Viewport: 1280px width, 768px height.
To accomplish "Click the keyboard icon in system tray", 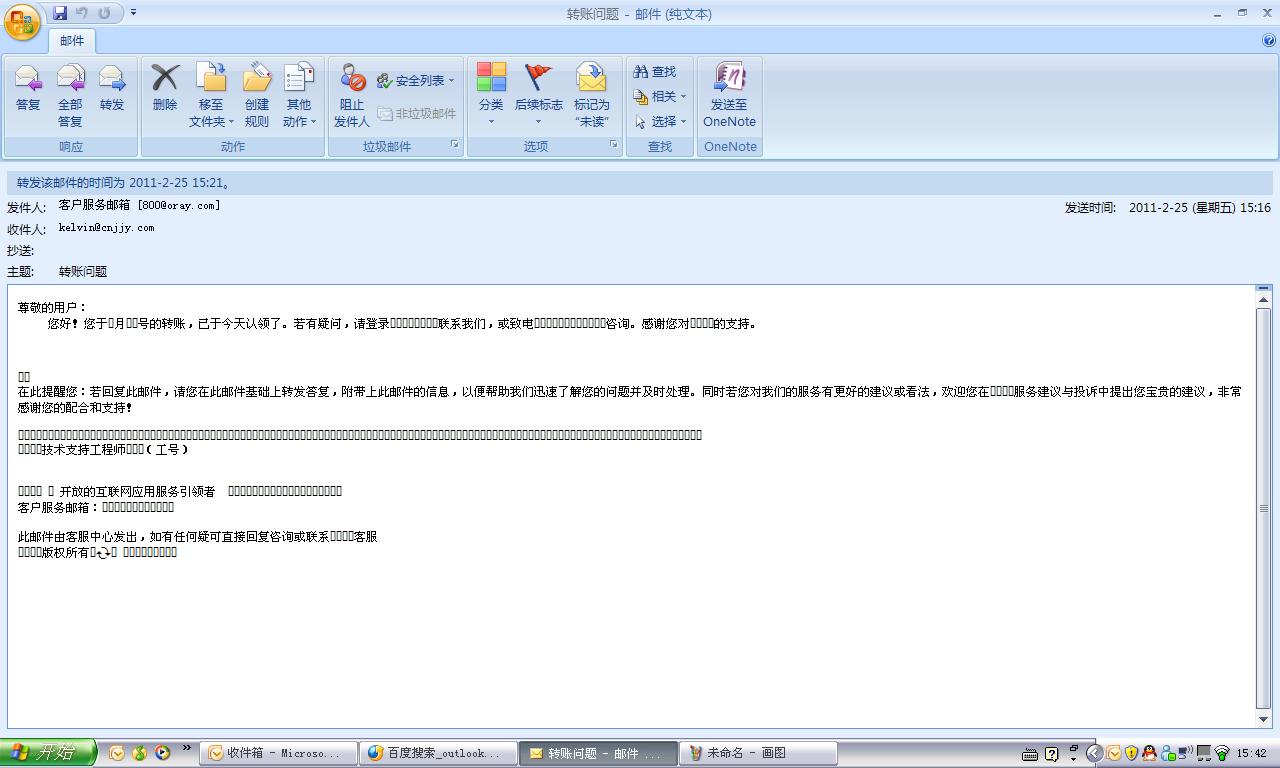I will tap(1030, 753).
